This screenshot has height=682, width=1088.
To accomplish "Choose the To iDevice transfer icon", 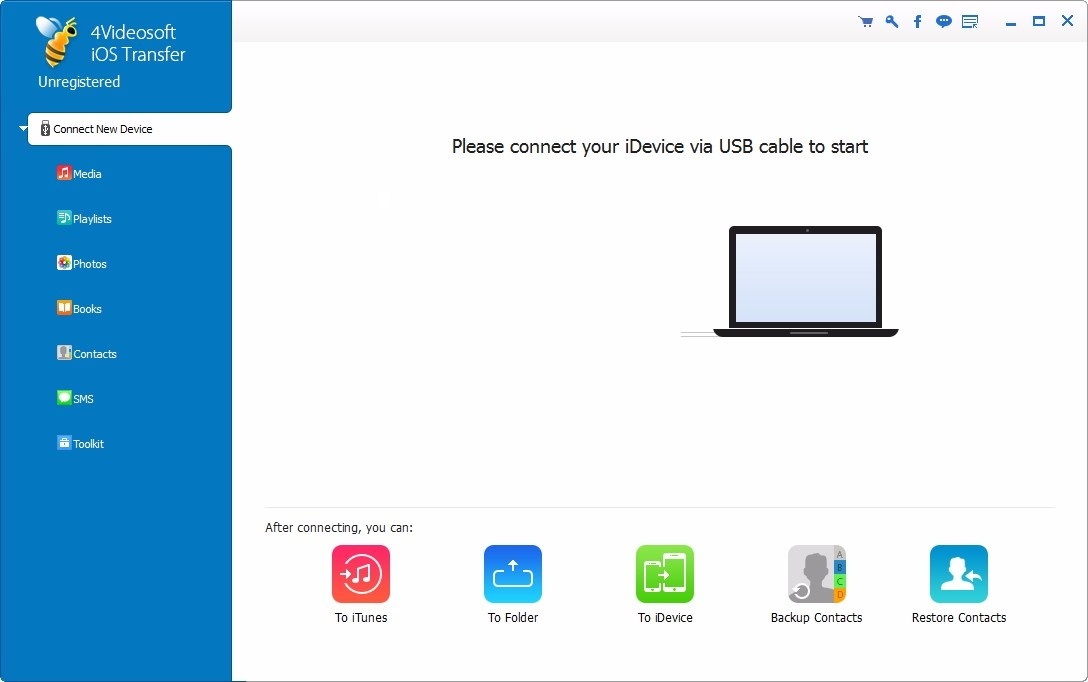I will coord(664,574).
